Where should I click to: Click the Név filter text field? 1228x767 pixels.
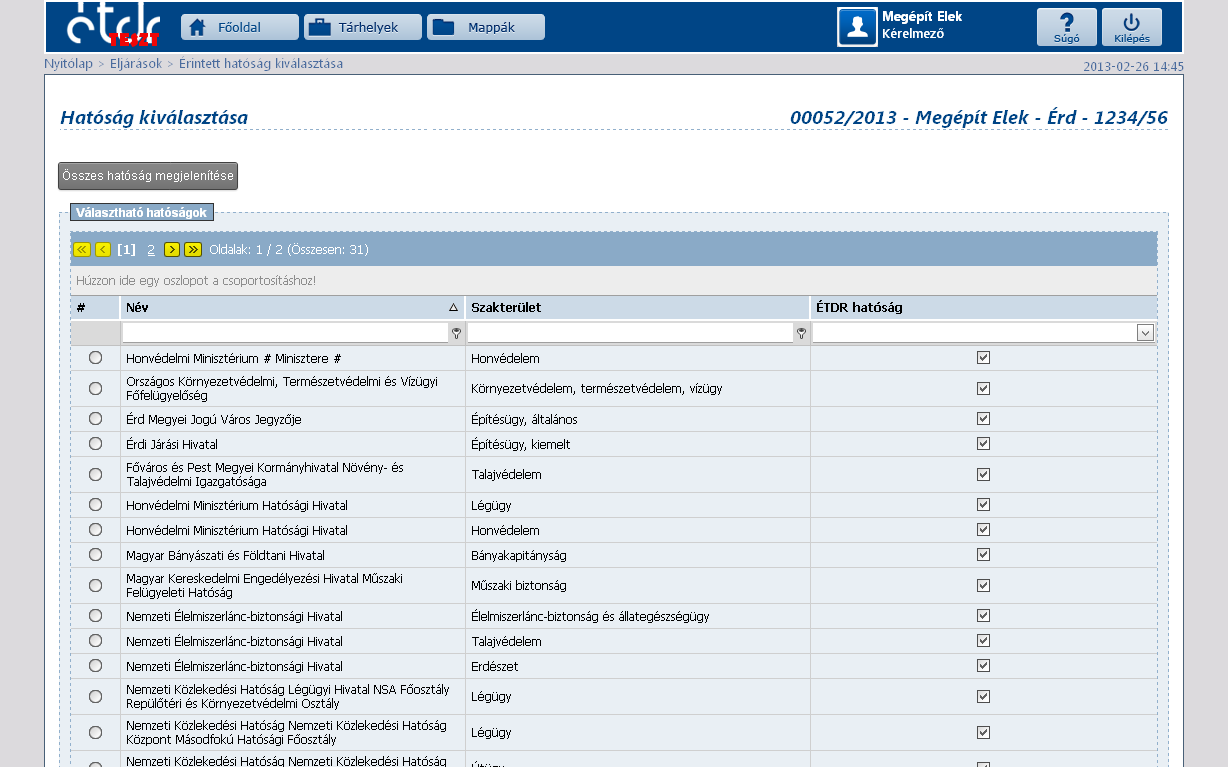(x=285, y=333)
